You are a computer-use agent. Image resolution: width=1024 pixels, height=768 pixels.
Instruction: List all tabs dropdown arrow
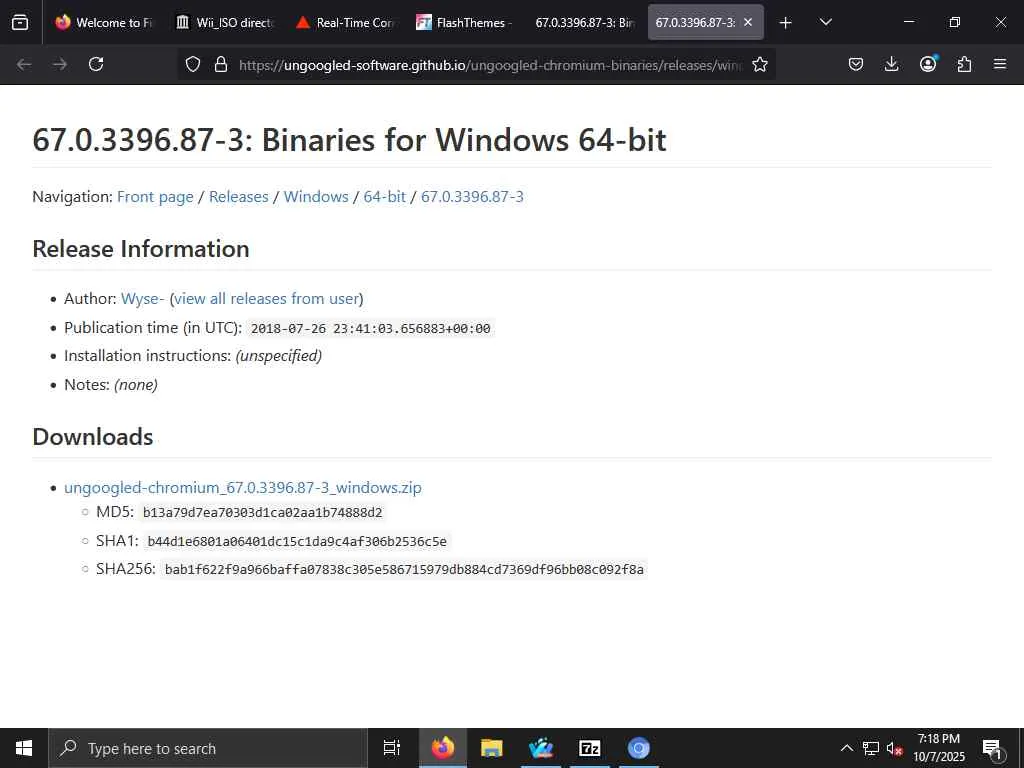pos(825,22)
